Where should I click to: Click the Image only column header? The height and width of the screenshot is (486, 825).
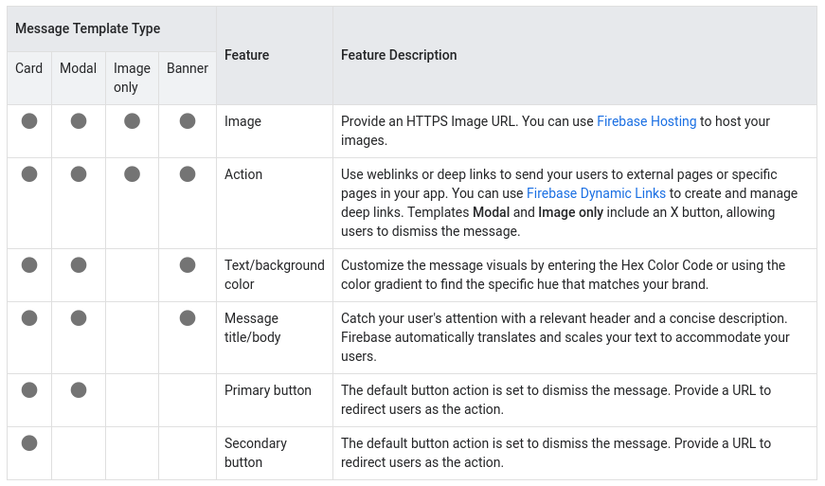131,78
